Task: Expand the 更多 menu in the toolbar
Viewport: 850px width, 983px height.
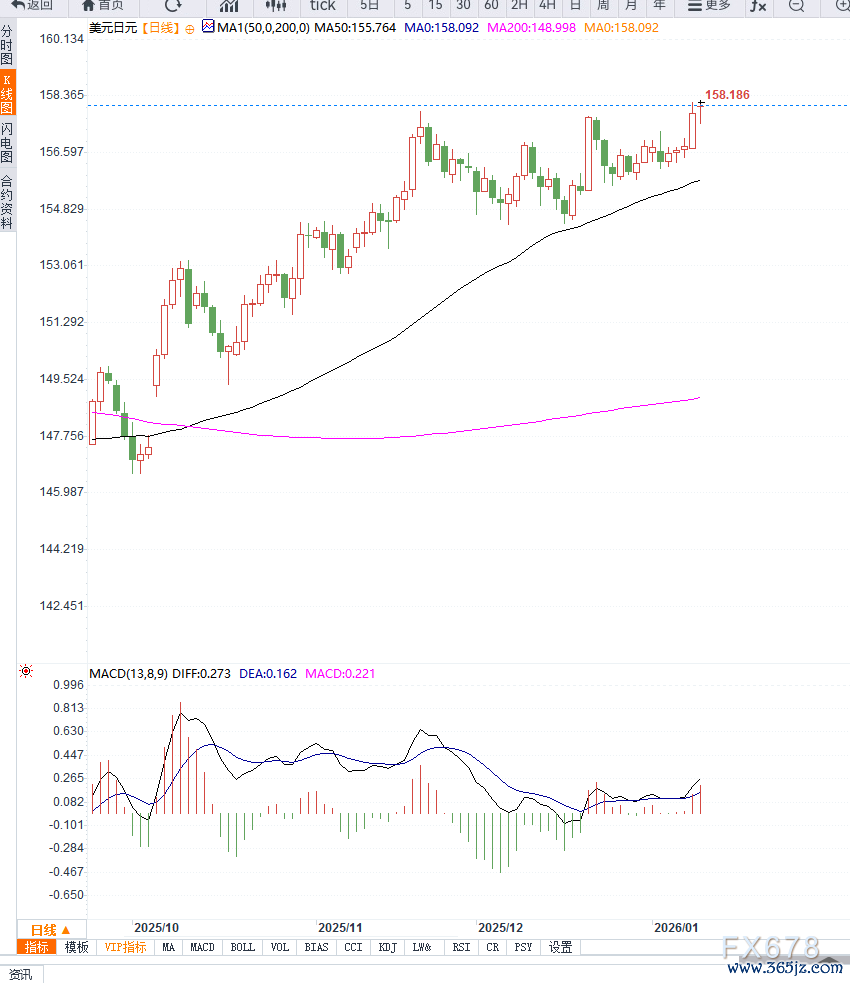Action: [708, 6]
